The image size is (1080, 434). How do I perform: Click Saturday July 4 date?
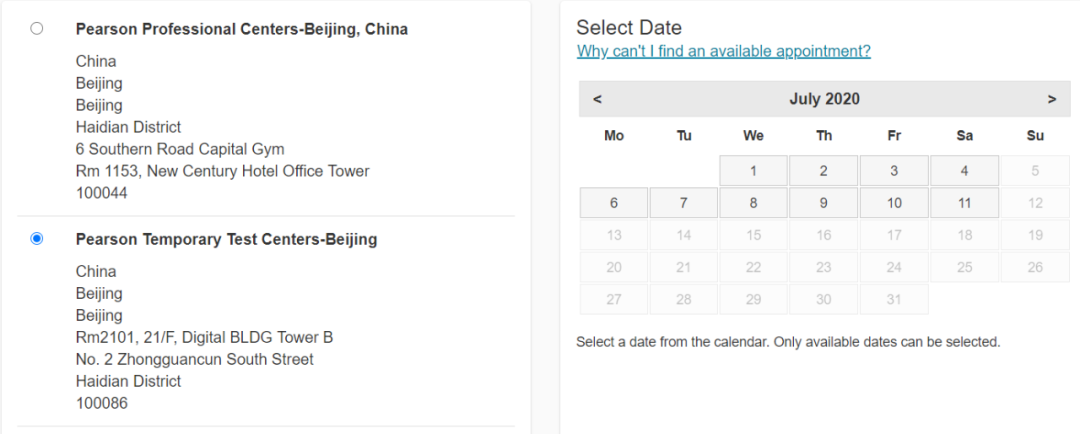(x=964, y=171)
